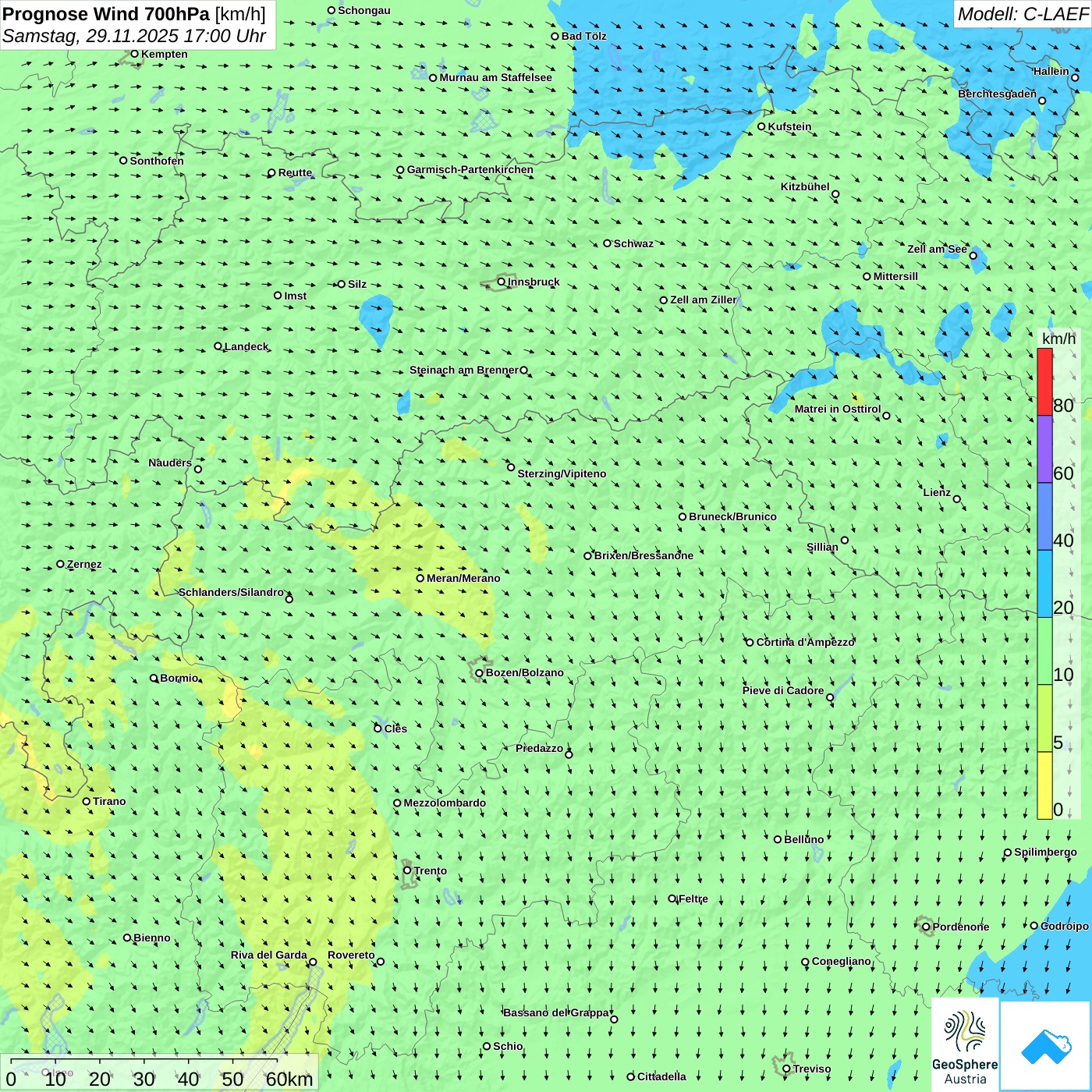Click the 'Meran/Merano' place label
The image size is (1092, 1092).
(463, 578)
